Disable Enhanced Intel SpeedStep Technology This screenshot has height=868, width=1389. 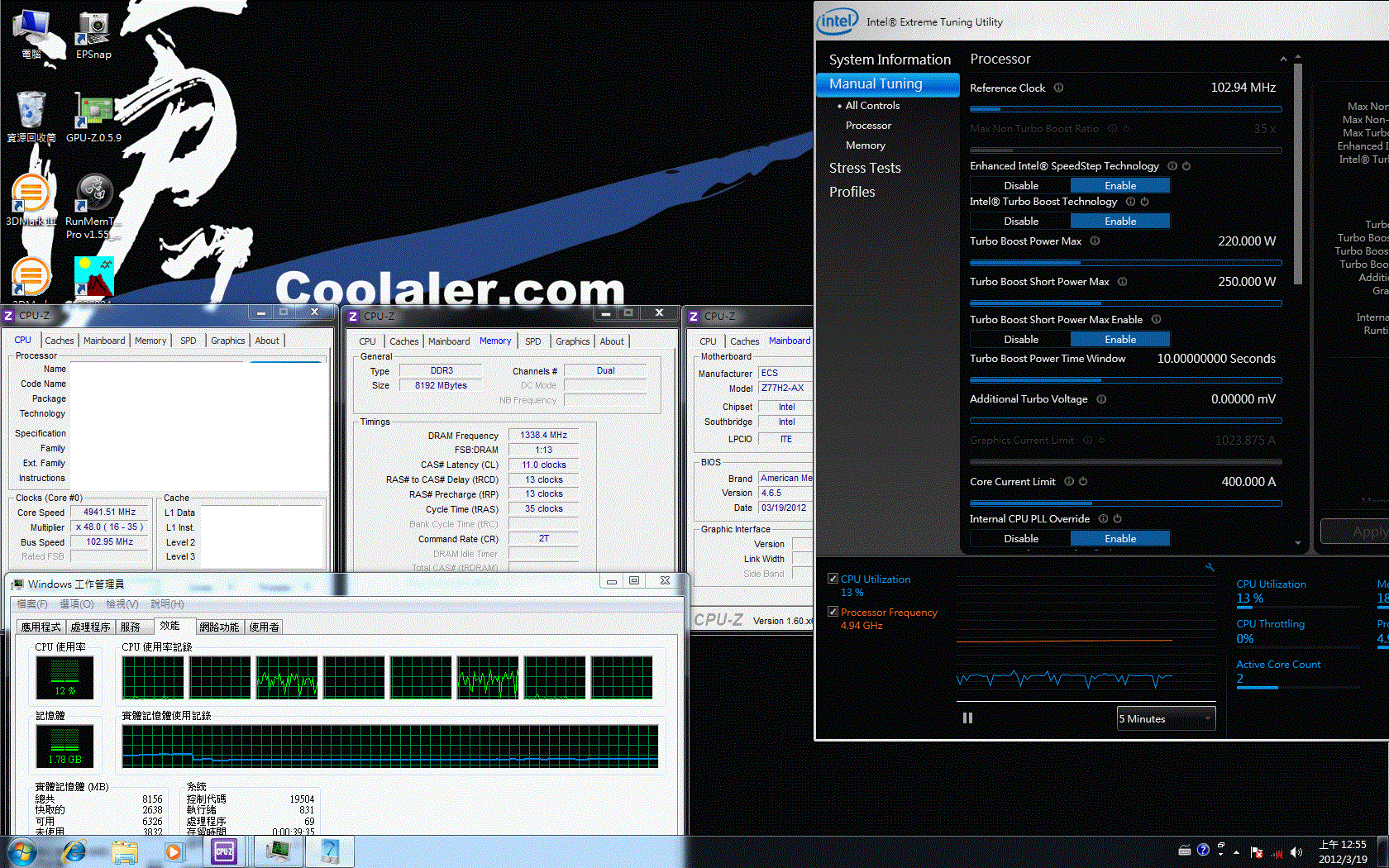pos(1021,186)
